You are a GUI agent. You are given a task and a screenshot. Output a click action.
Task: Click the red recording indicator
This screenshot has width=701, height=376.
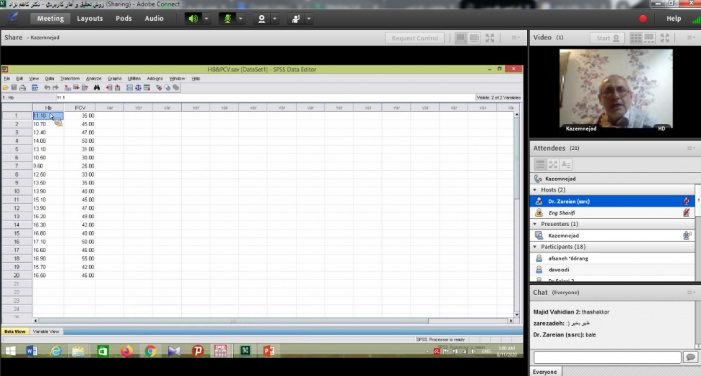[x=643, y=19]
